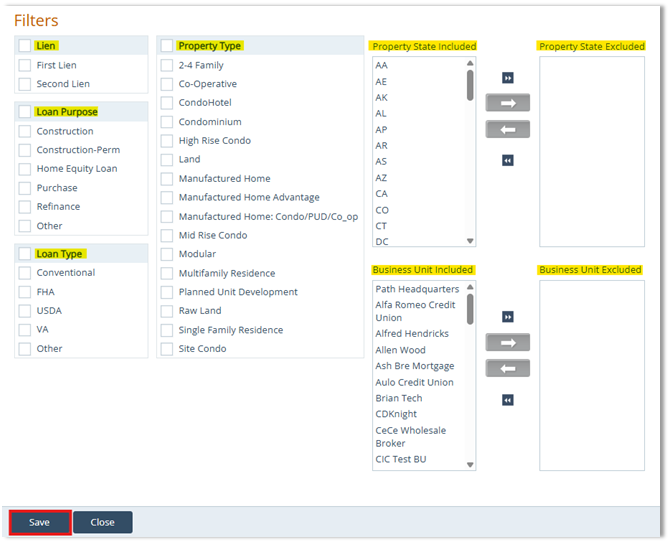Click the Property State move-right arrow button
The image size is (670, 542).
coord(507,103)
